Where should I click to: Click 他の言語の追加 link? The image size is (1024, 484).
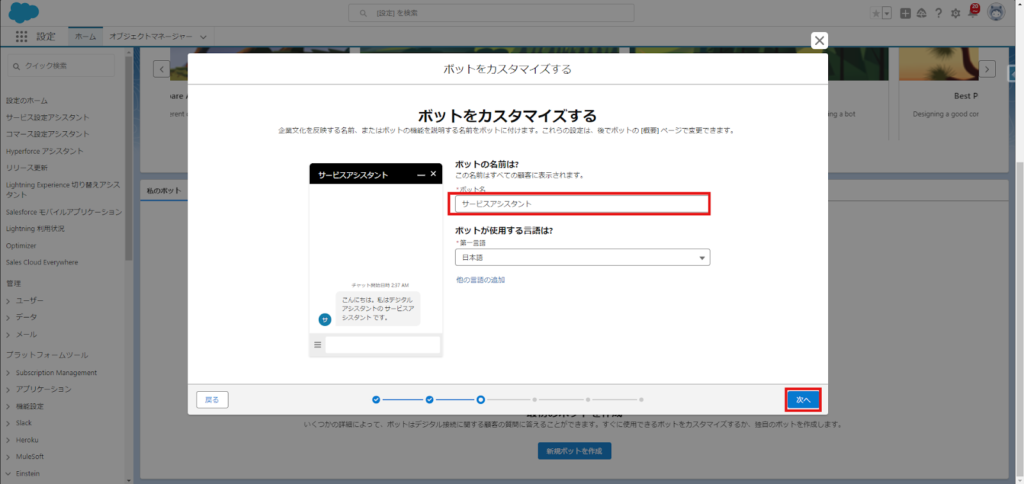[x=480, y=280]
